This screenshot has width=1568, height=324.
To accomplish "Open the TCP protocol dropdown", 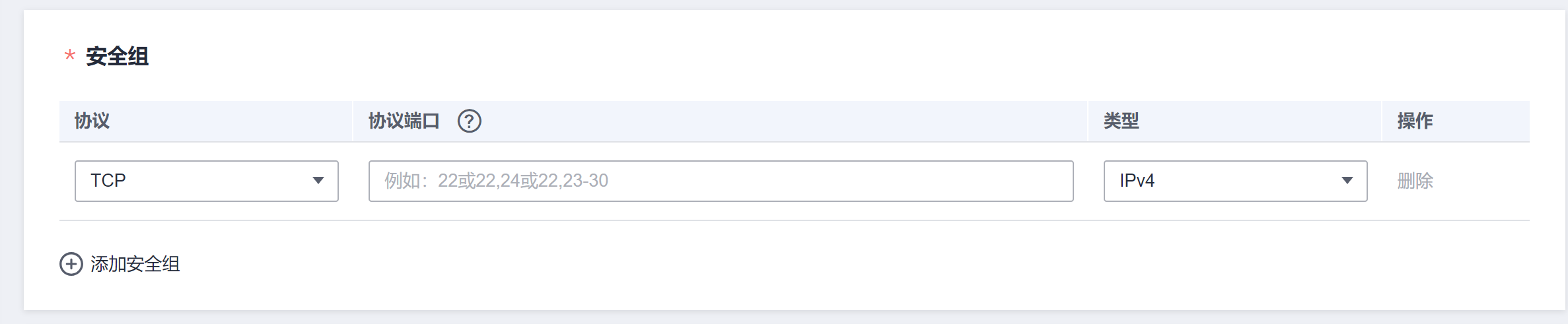I will pos(206,181).
